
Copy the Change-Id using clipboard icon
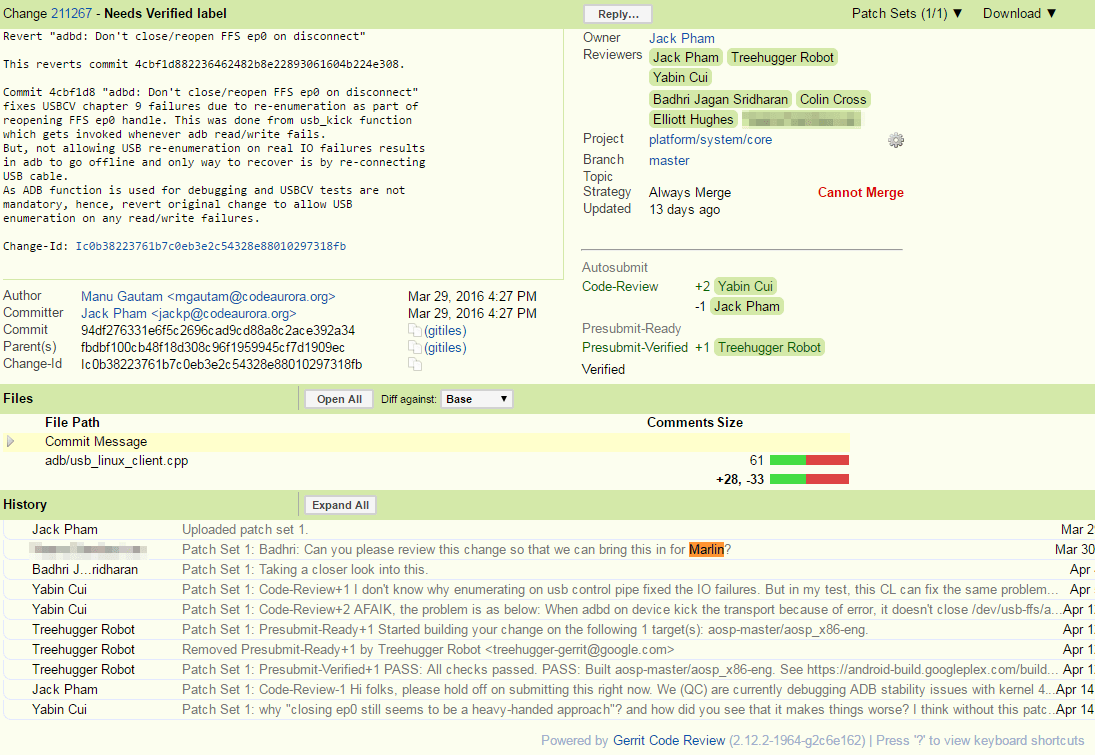tap(414, 365)
